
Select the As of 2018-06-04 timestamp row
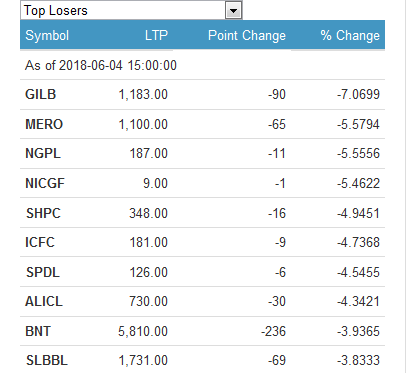(202, 65)
